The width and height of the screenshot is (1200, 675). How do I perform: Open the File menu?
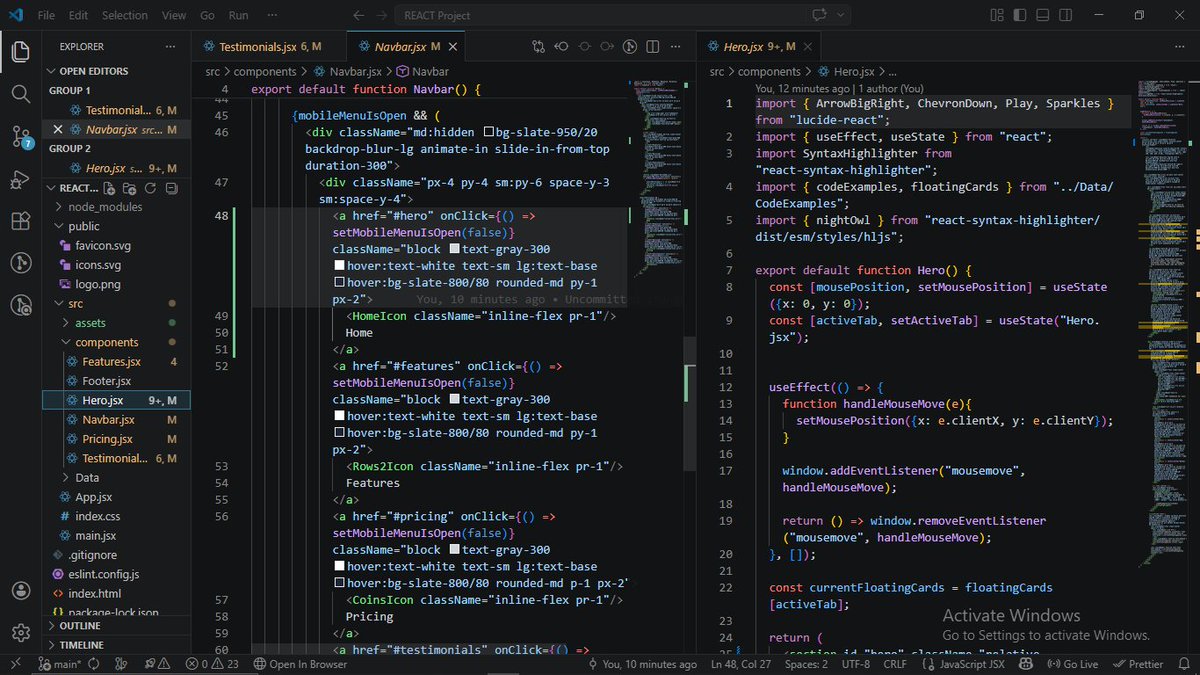point(47,15)
